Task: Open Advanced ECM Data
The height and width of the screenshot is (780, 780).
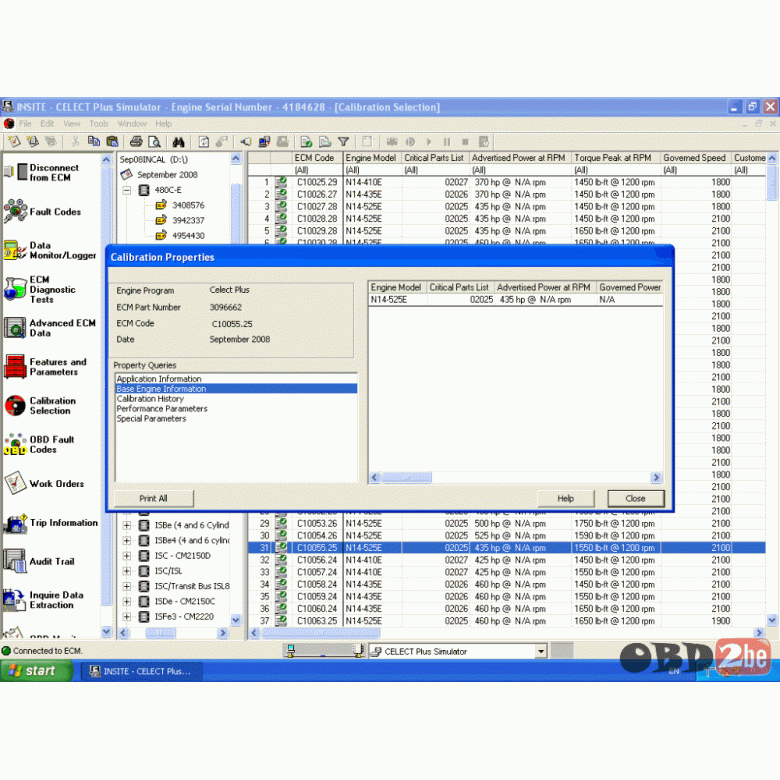Action: click(50, 328)
